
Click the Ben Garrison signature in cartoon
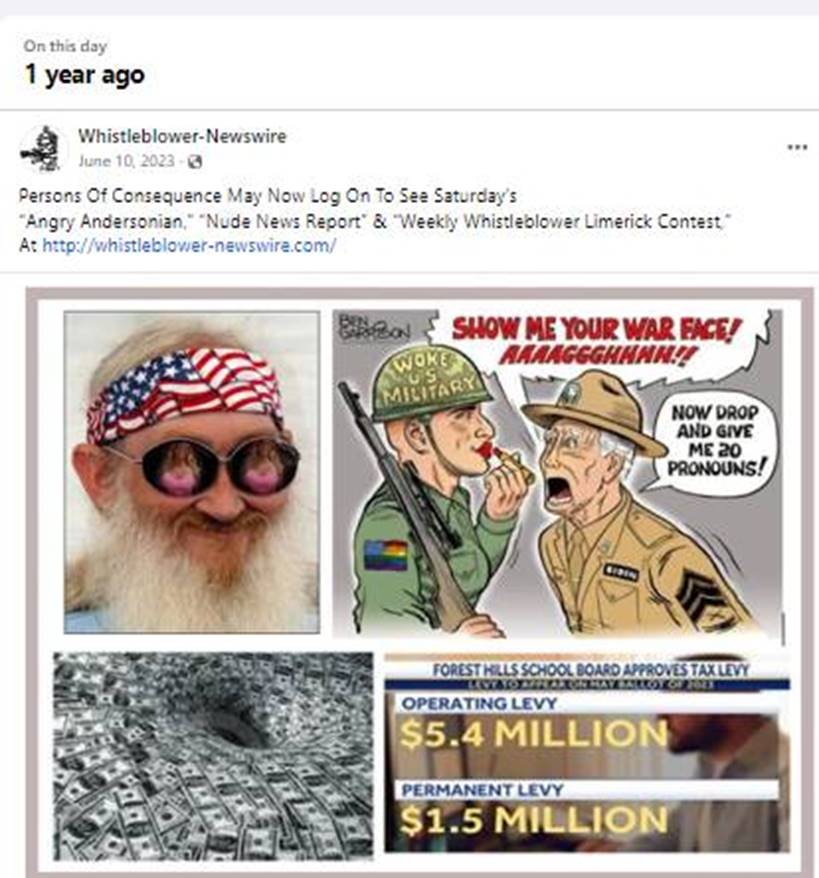(x=373, y=325)
